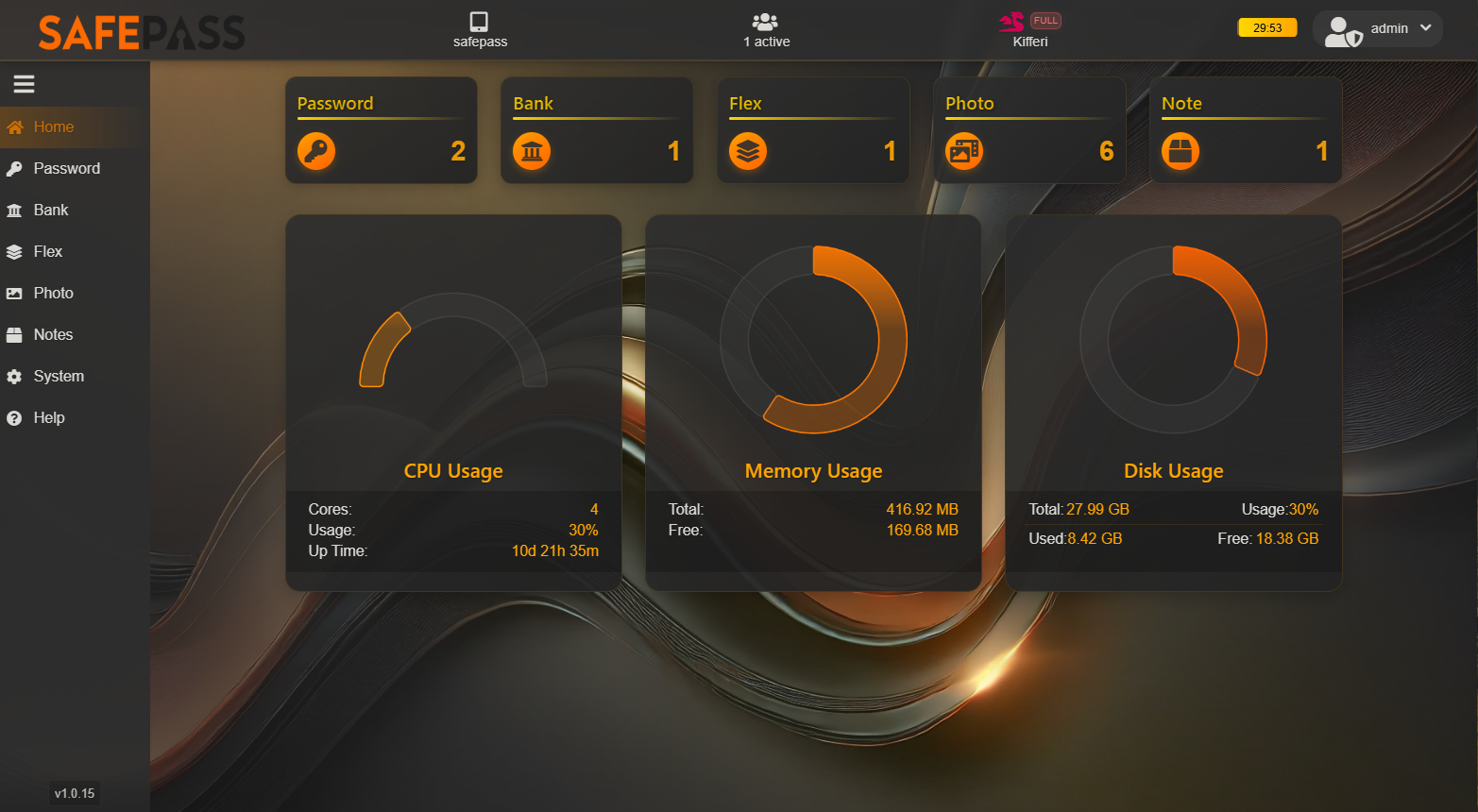Select Flex in the sidebar
Image resolution: width=1478 pixels, height=812 pixels.
(x=48, y=252)
